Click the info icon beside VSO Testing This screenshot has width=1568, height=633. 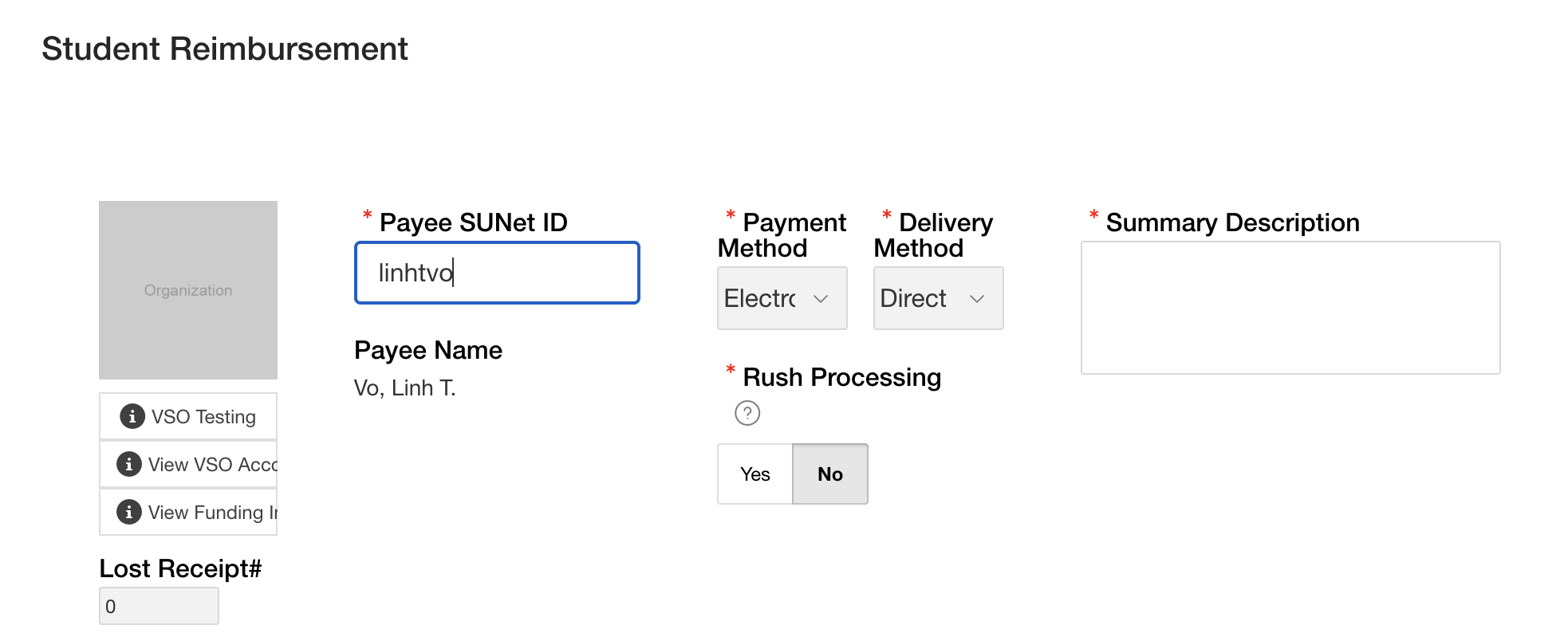132,416
